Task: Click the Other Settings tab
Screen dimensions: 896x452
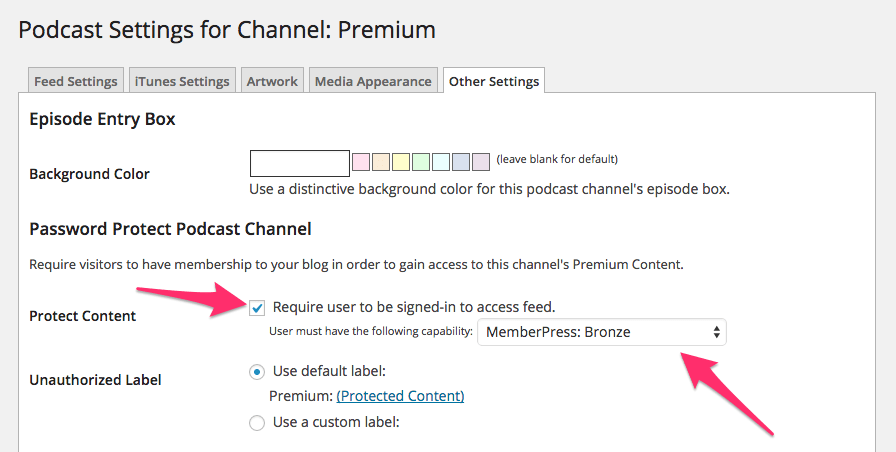Action: point(494,81)
